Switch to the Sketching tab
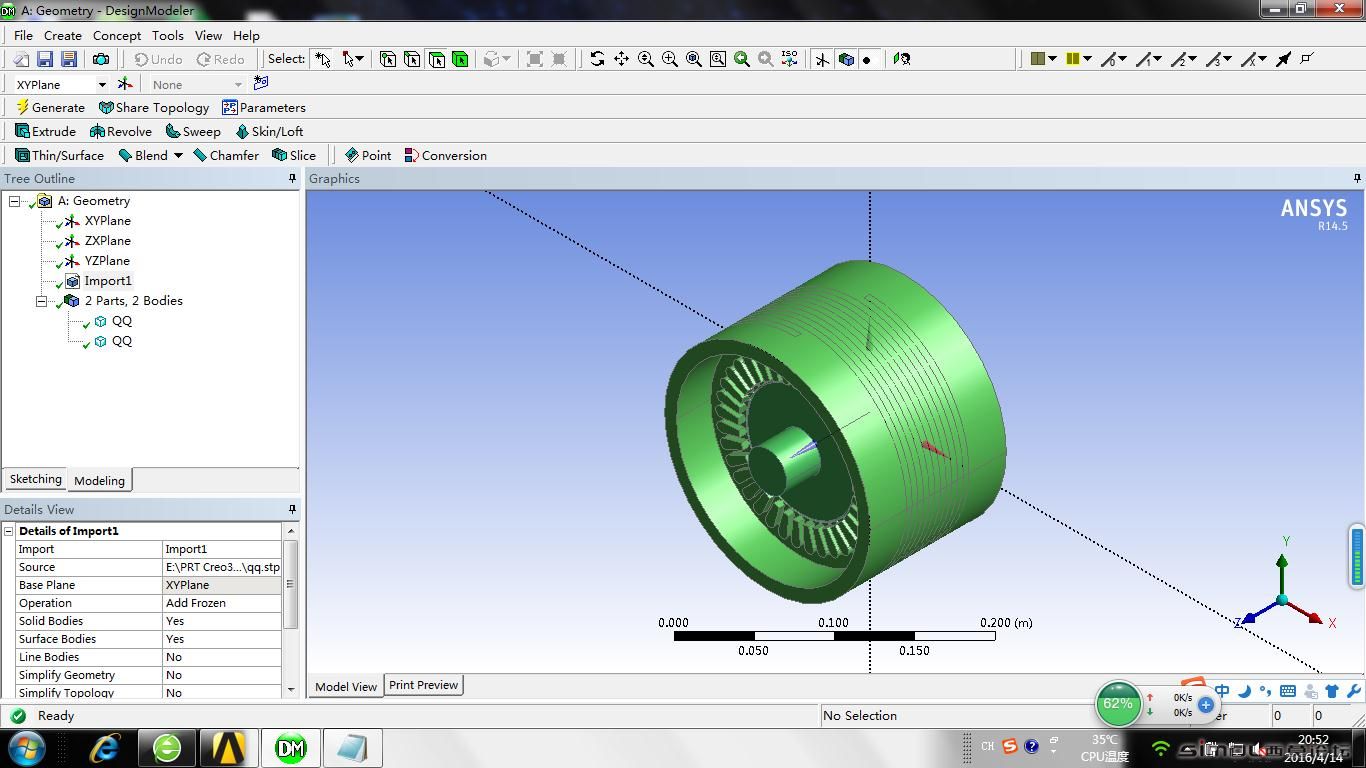The image size is (1366, 768). coord(35,479)
